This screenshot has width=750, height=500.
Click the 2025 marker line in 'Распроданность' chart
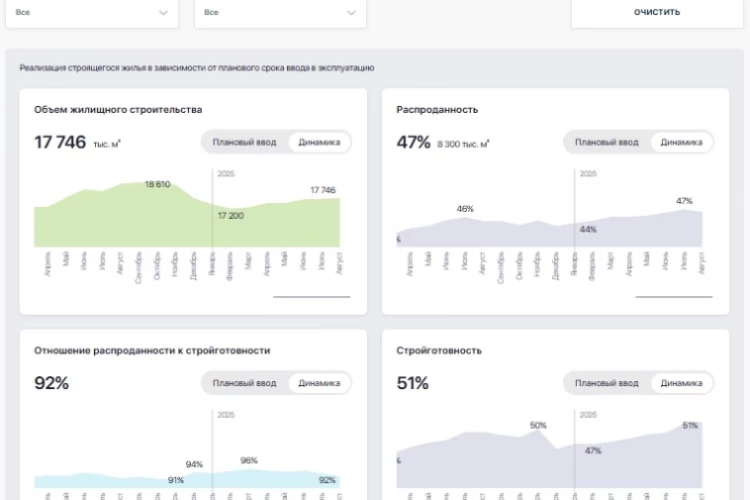[x=574, y=208]
